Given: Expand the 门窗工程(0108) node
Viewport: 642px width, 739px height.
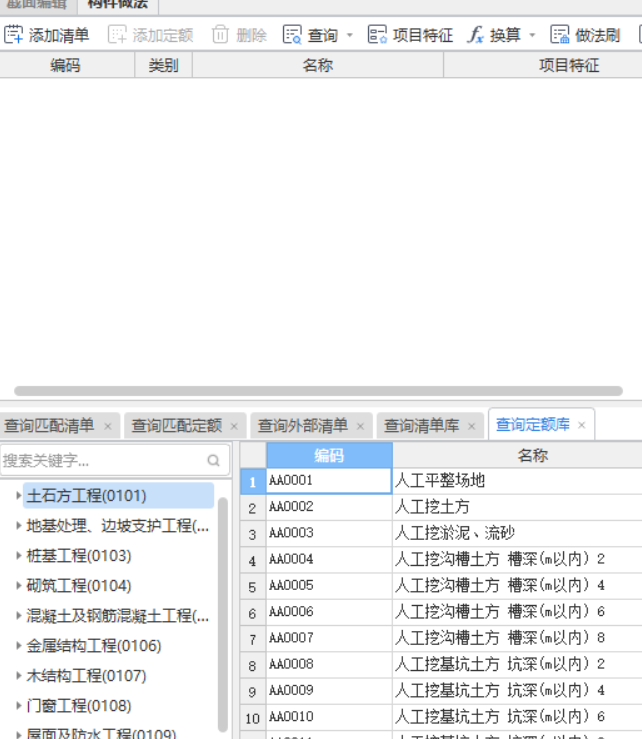Looking at the screenshot, I should (x=18, y=706).
